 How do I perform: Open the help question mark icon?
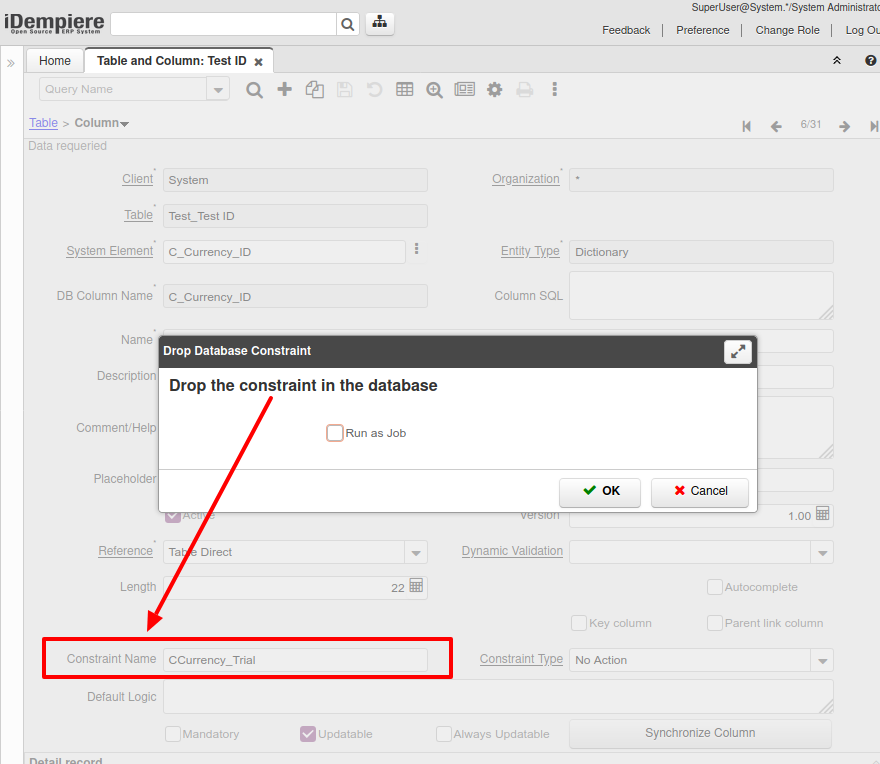(870, 61)
